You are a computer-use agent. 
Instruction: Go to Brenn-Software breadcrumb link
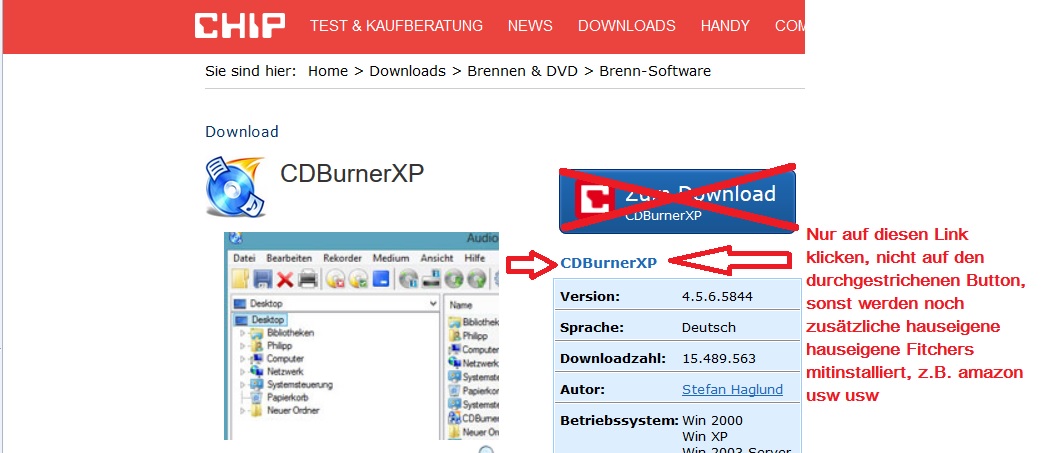655,71
